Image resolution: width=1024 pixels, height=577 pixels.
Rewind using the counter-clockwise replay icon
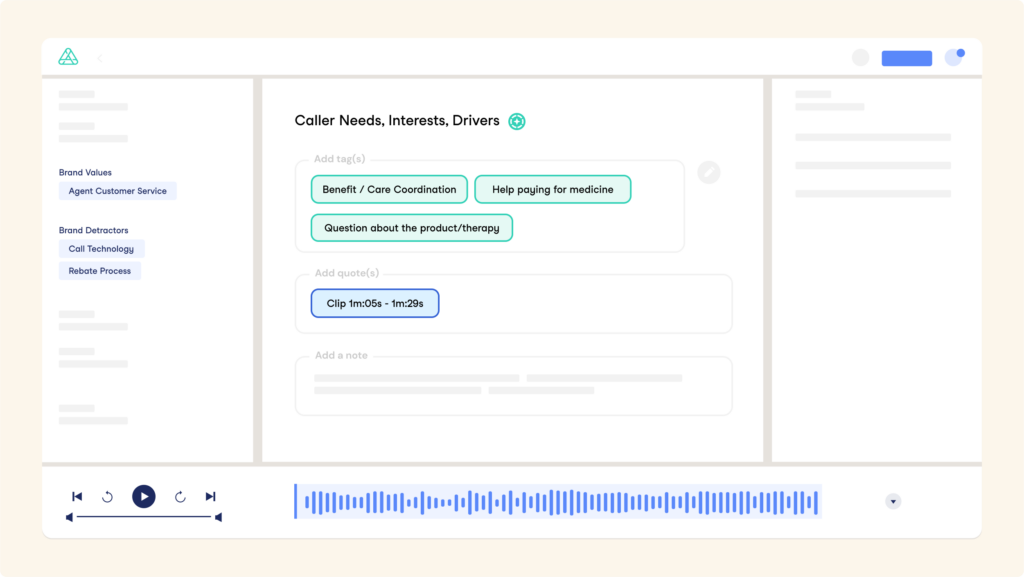pos(108,497)
